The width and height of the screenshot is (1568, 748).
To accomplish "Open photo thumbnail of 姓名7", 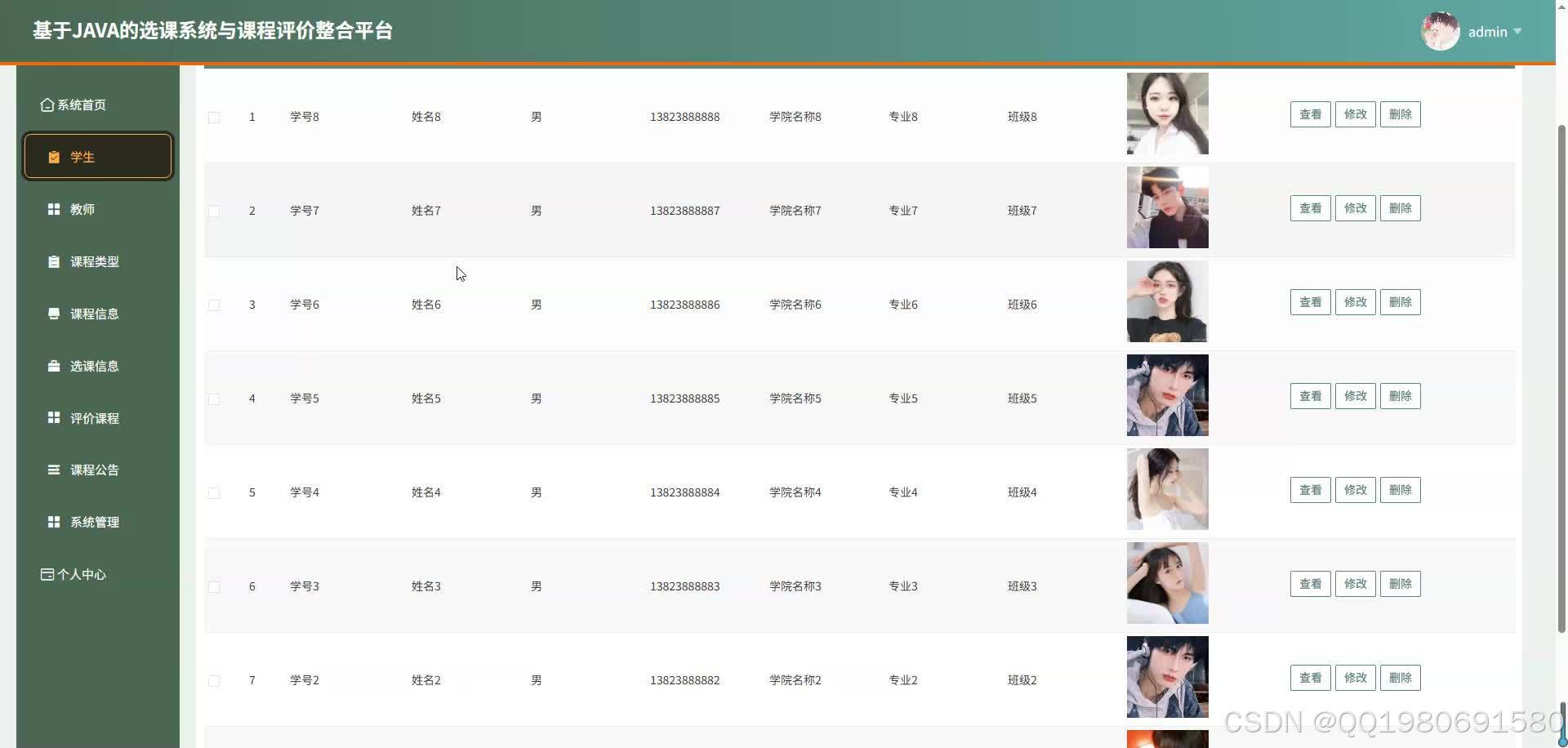I will pos(1168,207).
